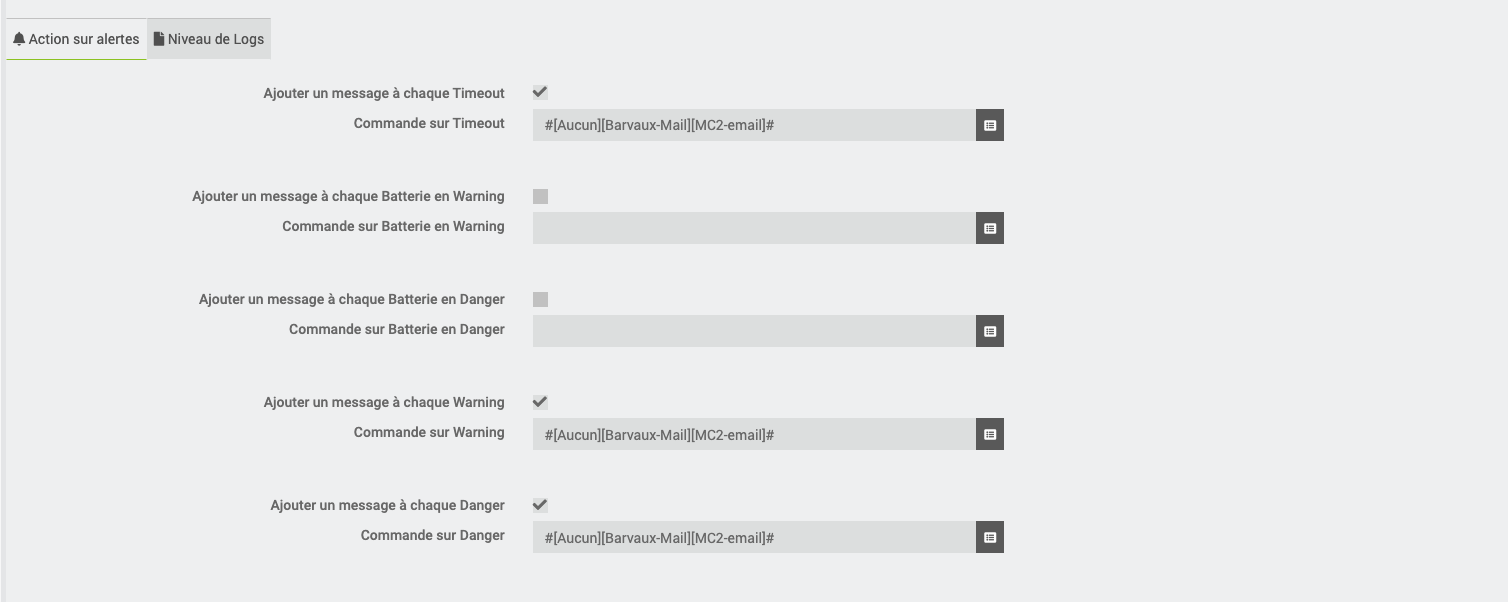Open command picker for Commande sur Danger
Image resolution: width=1508 pixels, height=602 pixels.
[990, 537]
